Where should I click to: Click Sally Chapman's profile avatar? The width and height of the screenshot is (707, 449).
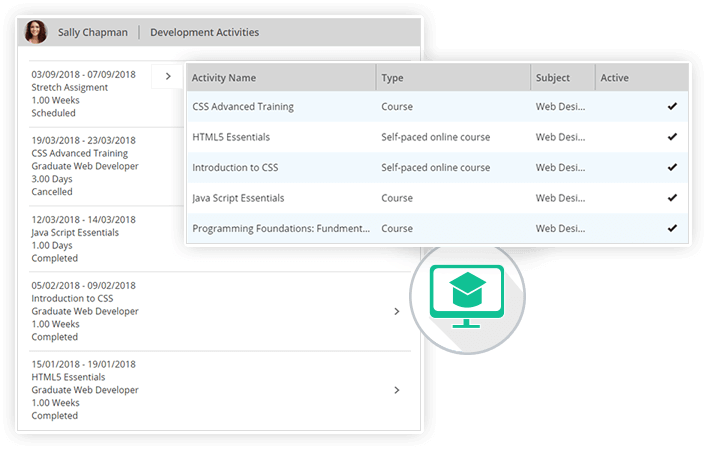[37, 32]
